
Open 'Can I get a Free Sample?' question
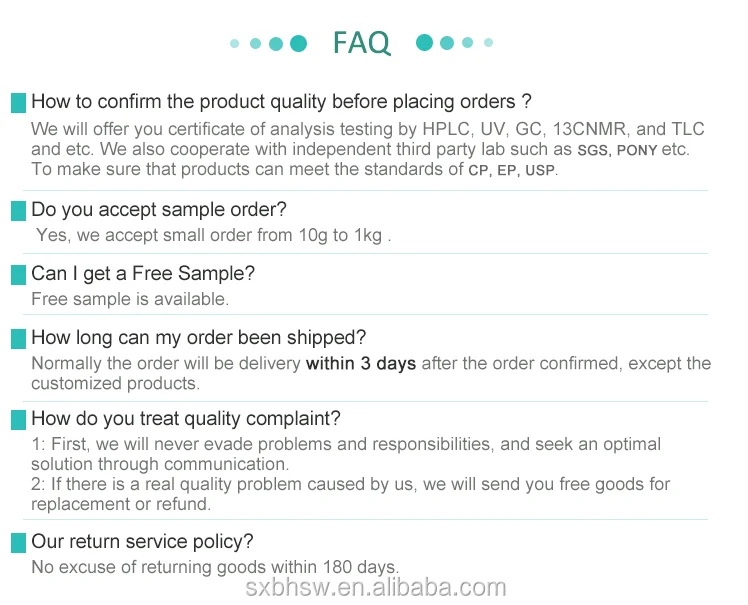[x=143, y=274]
